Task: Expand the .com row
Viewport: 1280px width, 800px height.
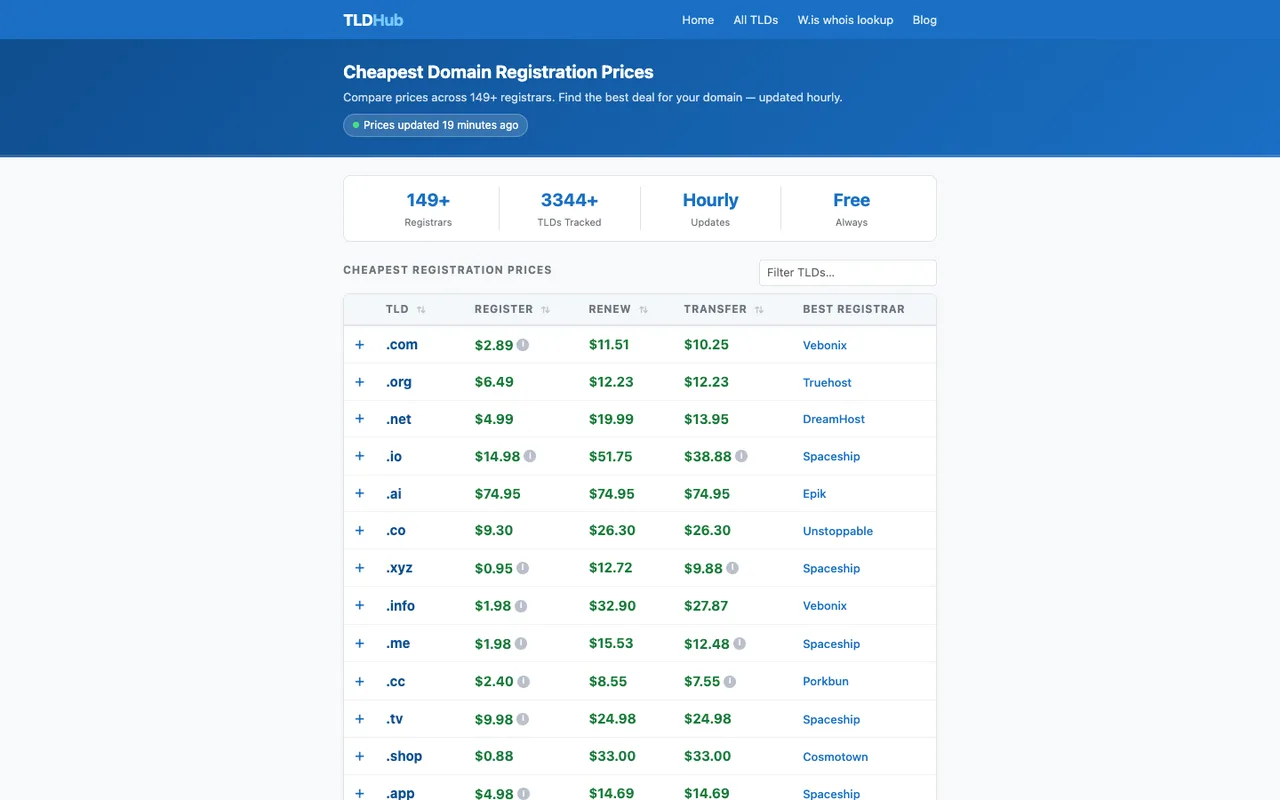Action: (360, 345)
